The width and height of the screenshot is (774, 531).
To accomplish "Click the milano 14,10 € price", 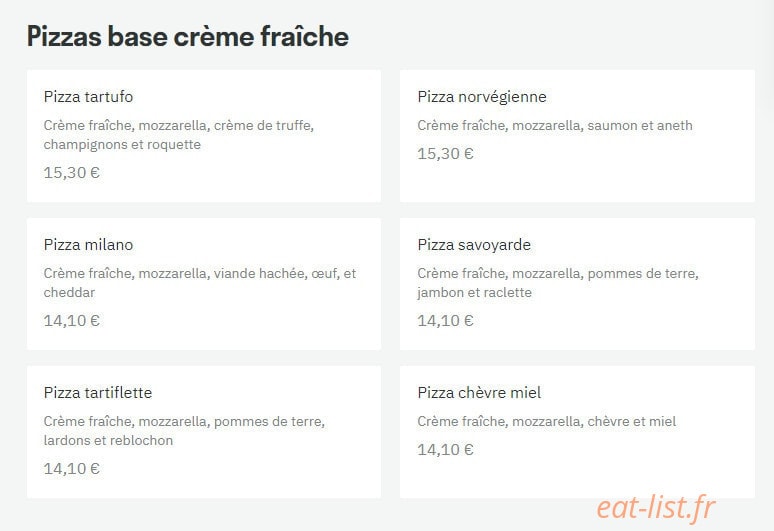I will [x=72, y=321].
